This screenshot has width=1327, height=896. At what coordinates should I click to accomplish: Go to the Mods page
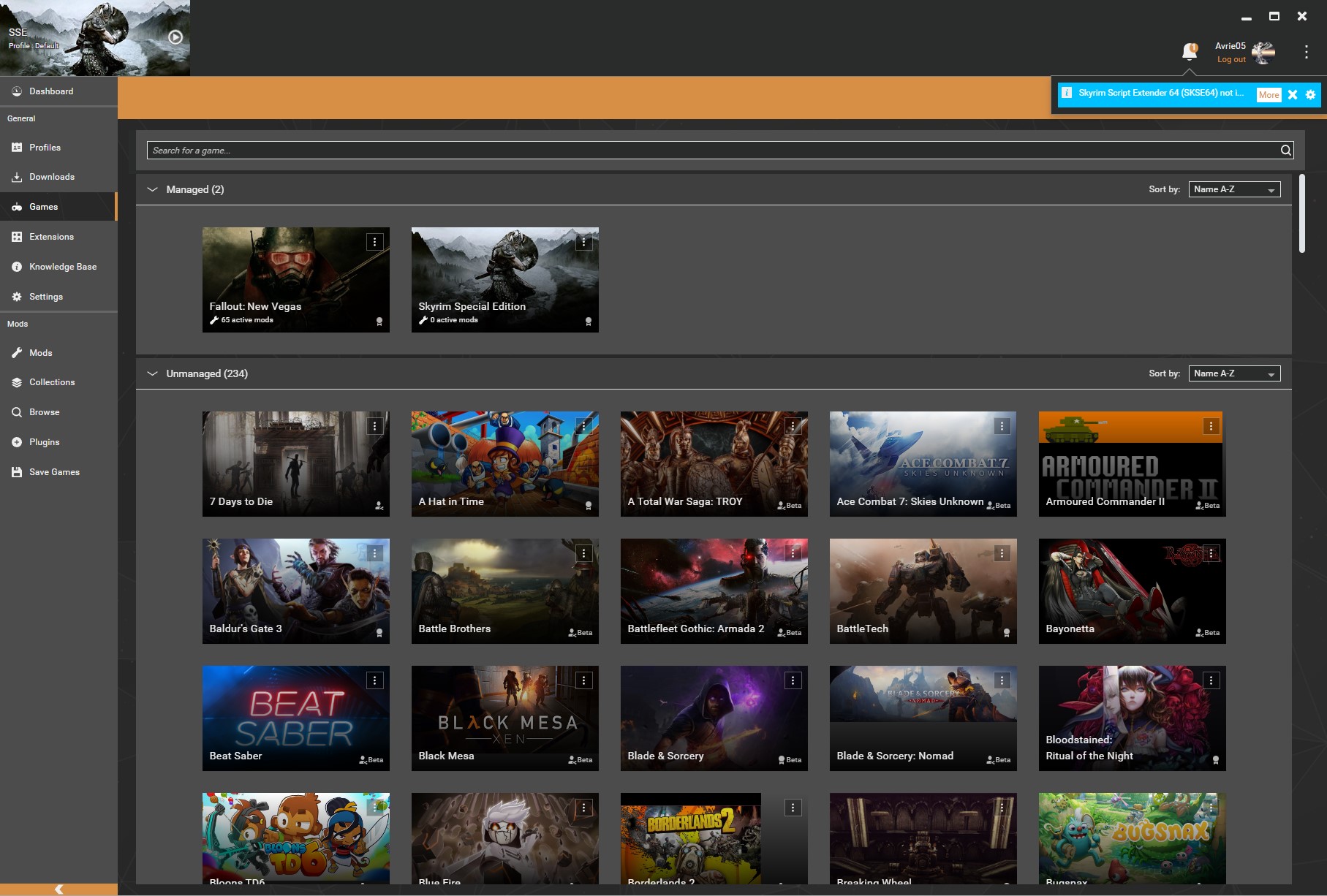pyautogui.click(x=58, y=353)
